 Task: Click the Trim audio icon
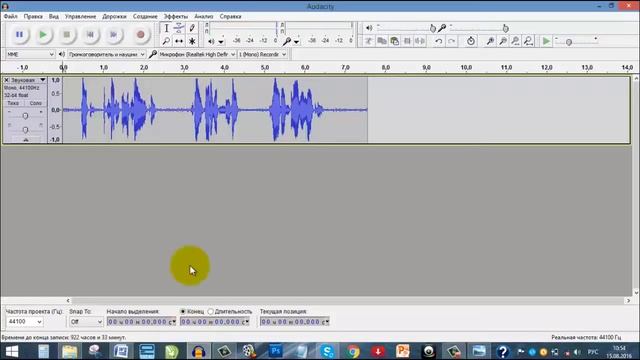pos(407,41)
